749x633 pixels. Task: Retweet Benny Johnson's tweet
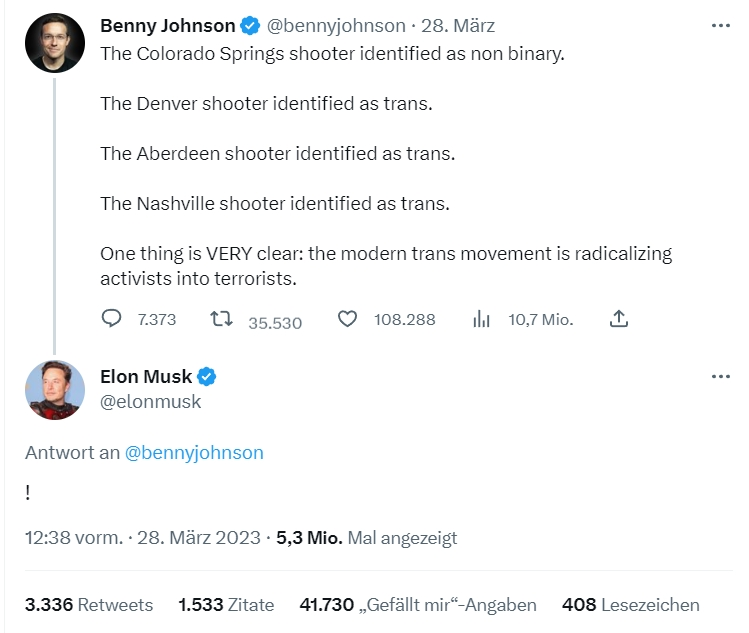pyautogui.click(x=221, y=319)
